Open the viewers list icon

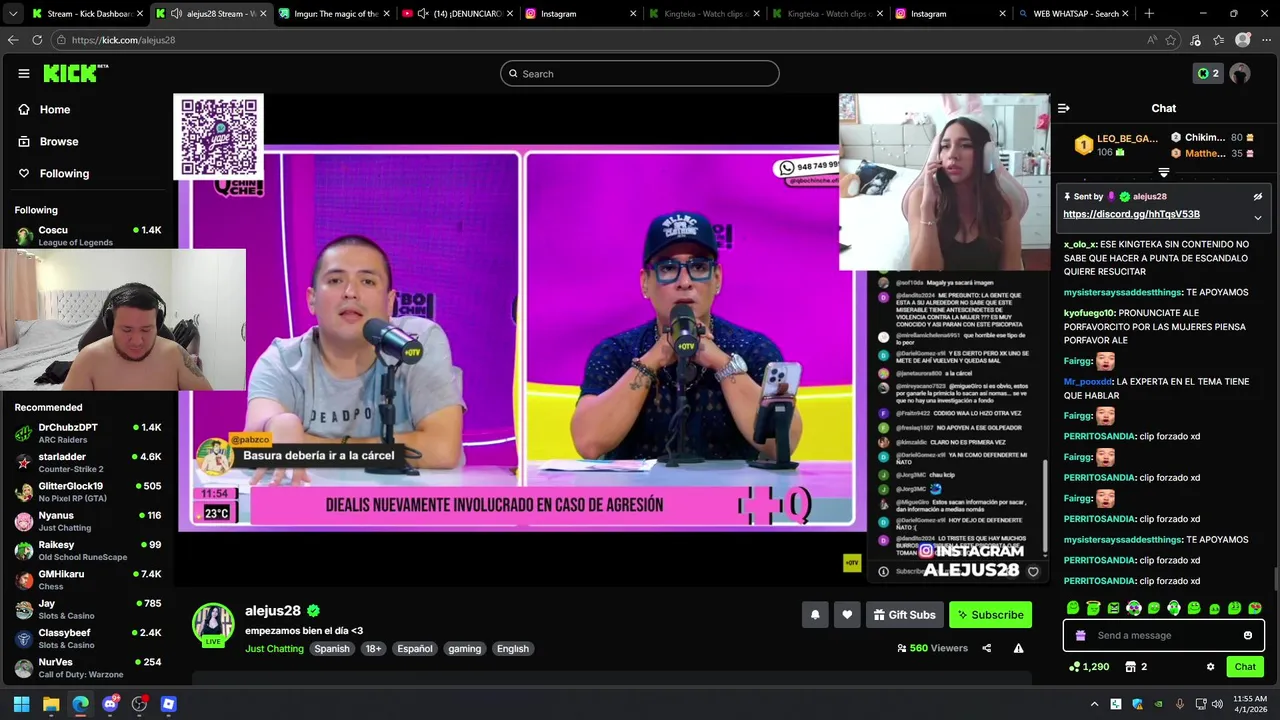tap(902, 648)
